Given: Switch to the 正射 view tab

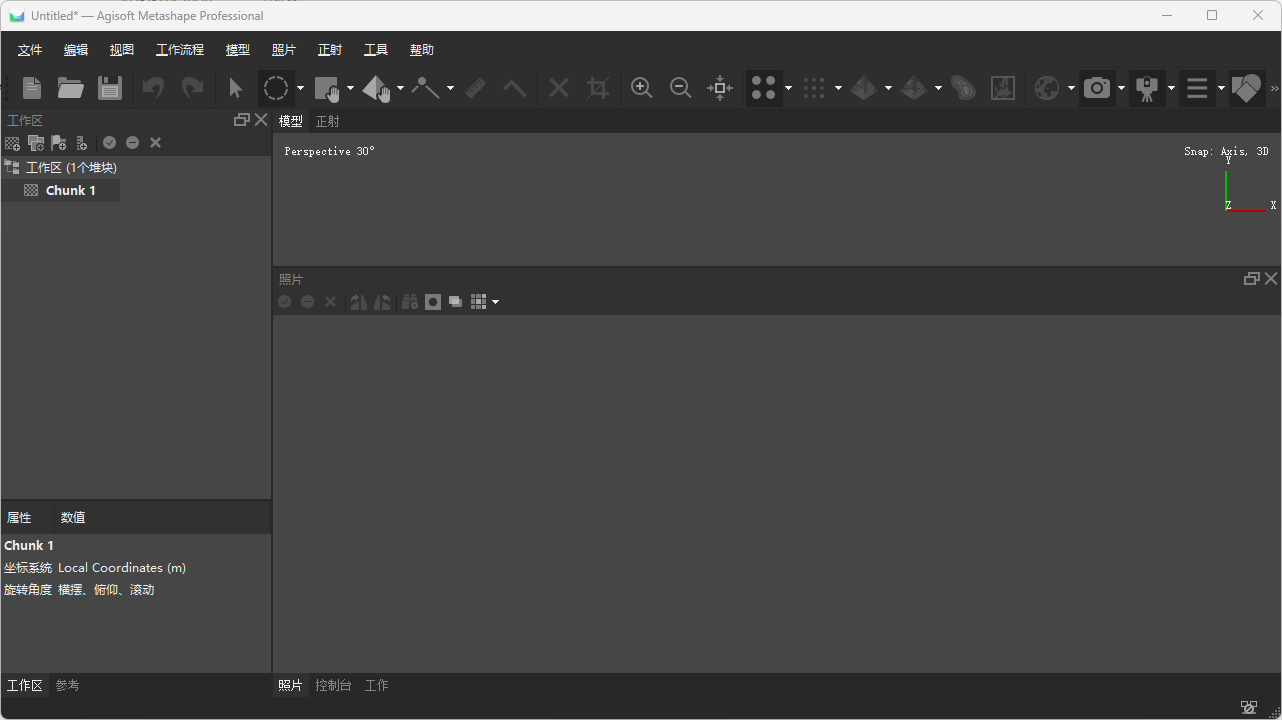Looking at the screenshot, I should 327,120.
